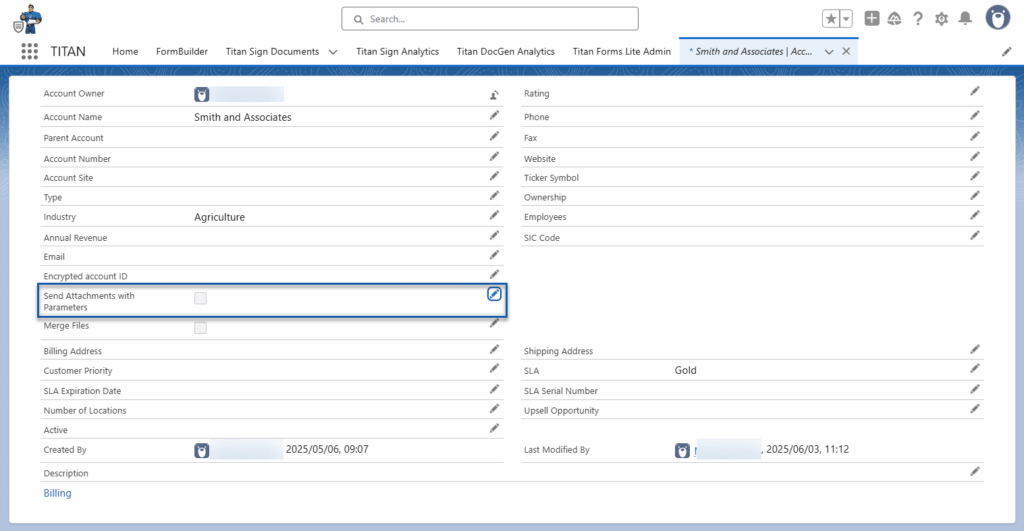Edit the SLA Expiration Date pencil
This screenshot has height=531, width=1024.
pyautogui.click(x=494, y=389)
